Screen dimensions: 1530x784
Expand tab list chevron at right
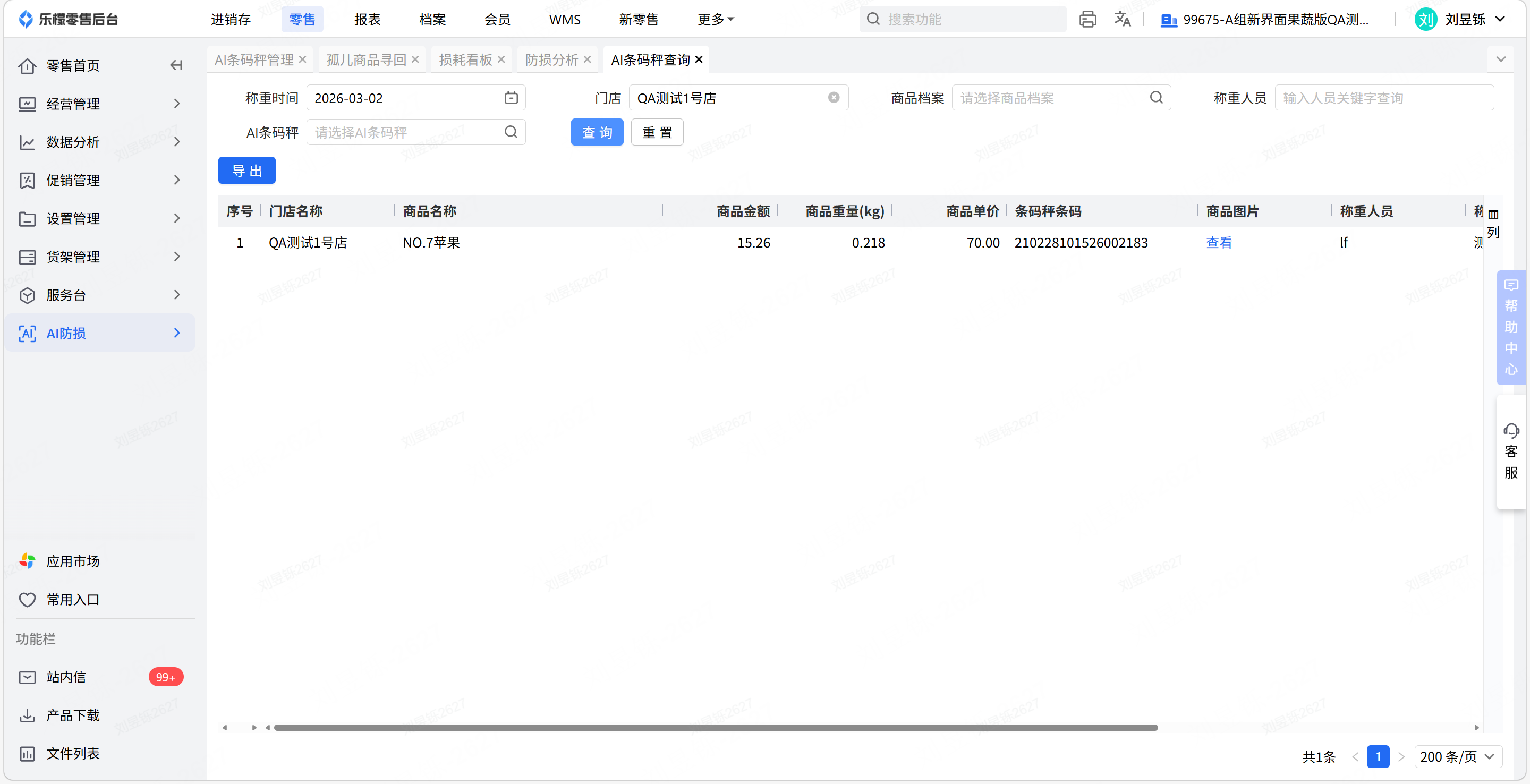[x=1500, y=60]
